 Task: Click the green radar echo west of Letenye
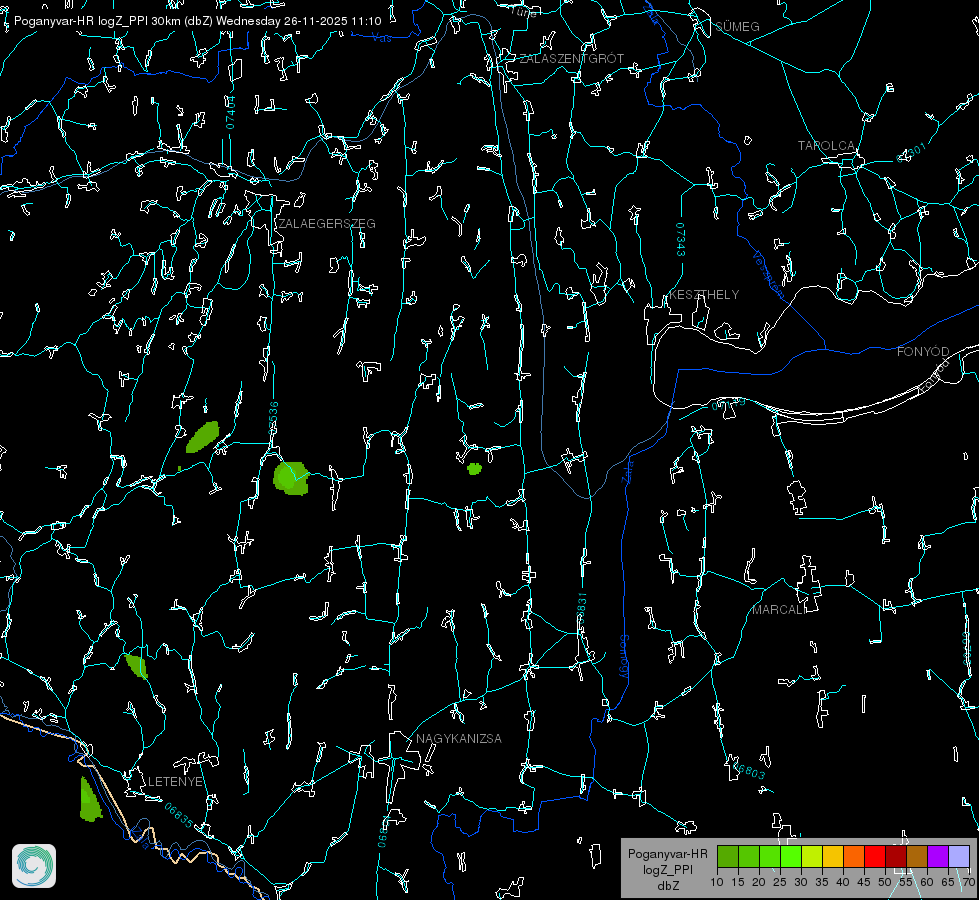(x=91, y=799)
